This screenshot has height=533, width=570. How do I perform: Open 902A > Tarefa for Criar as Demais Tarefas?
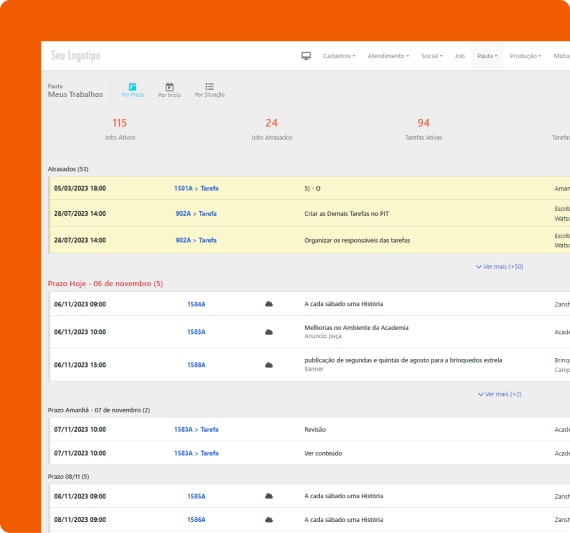coord(196,213)
